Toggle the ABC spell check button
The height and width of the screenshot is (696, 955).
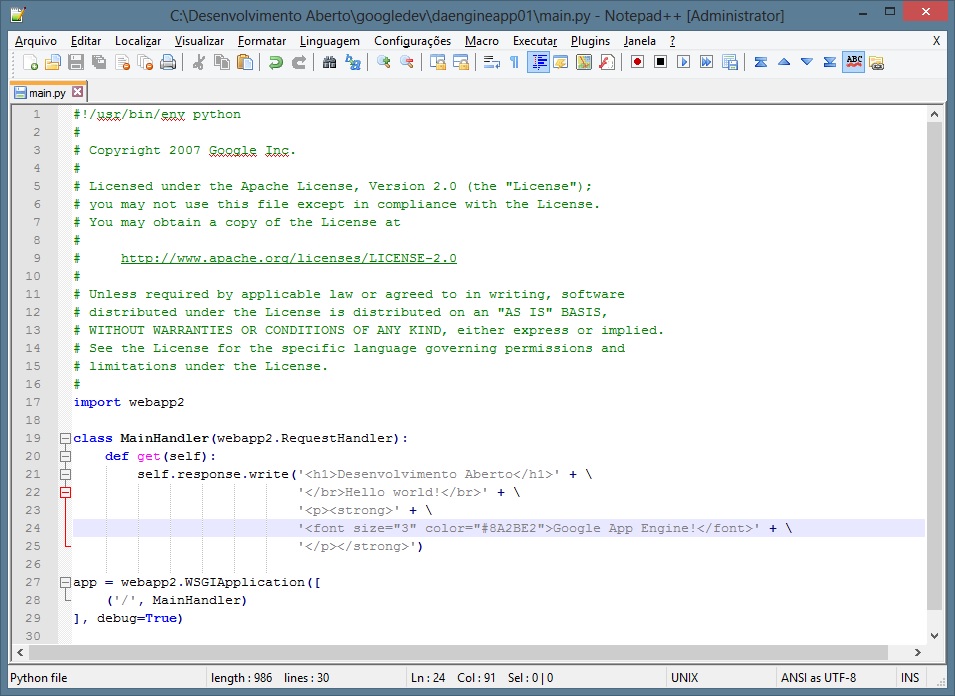tap(853, 62)
